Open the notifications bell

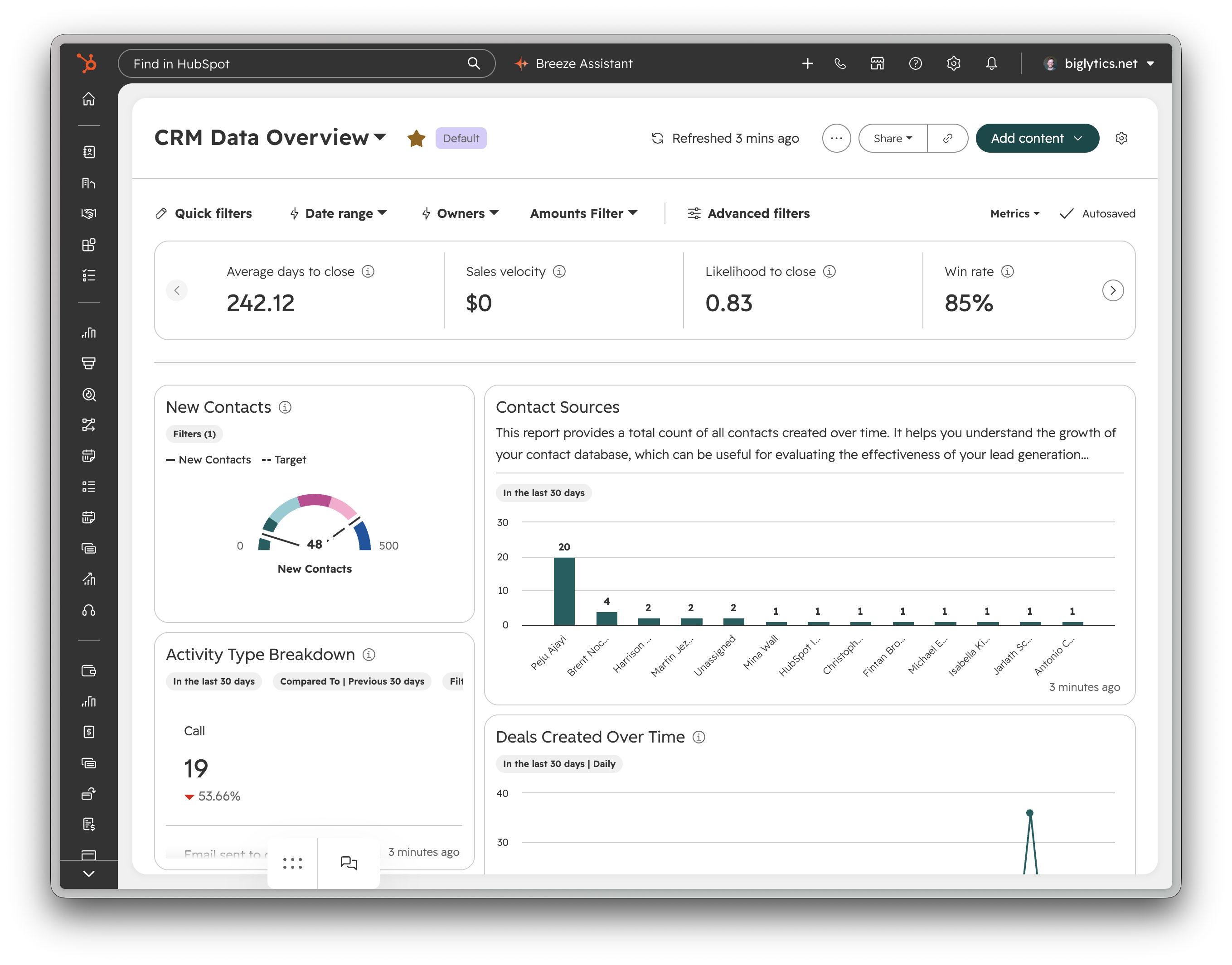tap(991, 63)
